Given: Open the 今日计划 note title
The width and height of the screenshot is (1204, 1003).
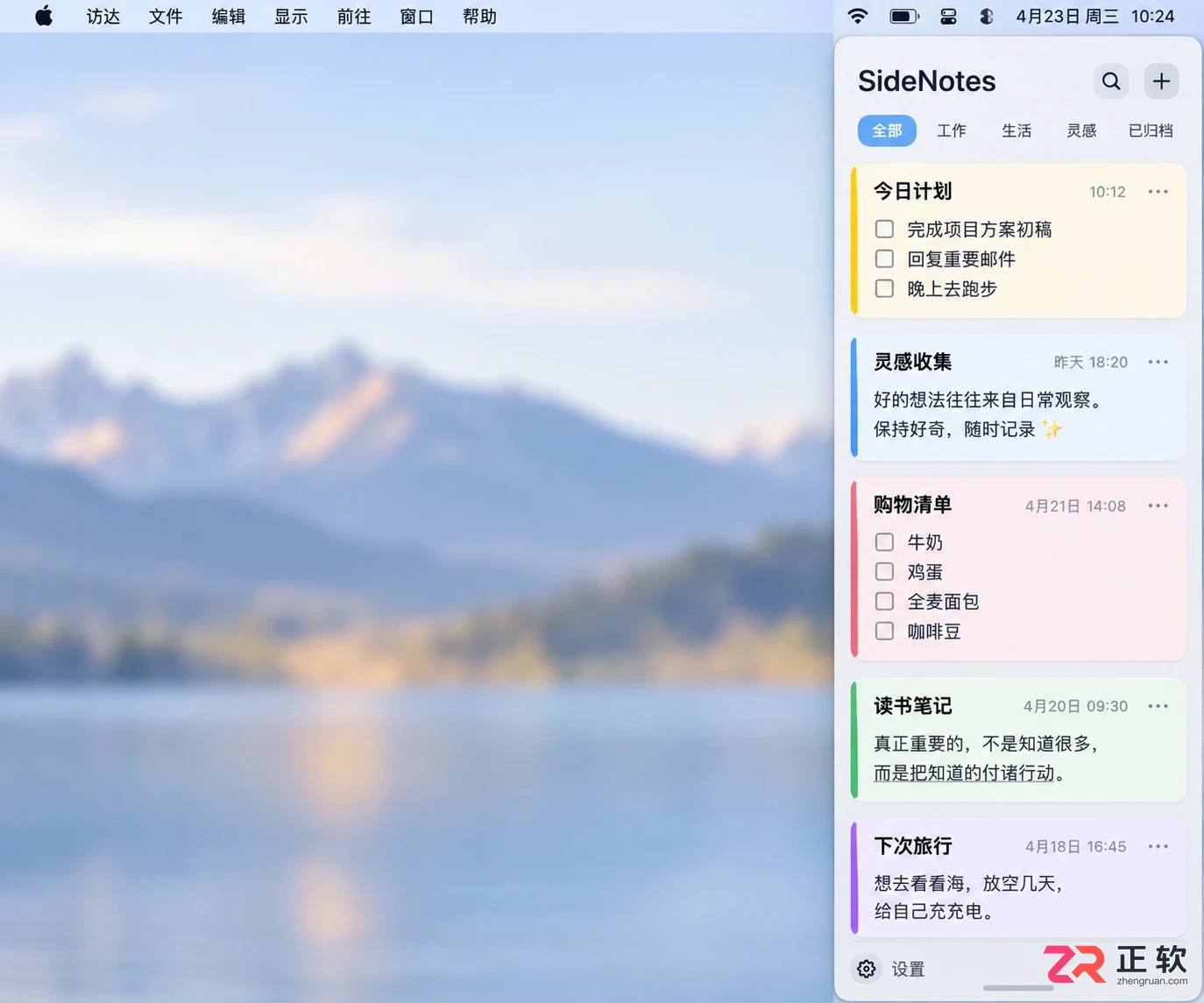Looking at the screenshot, I should [x=912, y=191].
